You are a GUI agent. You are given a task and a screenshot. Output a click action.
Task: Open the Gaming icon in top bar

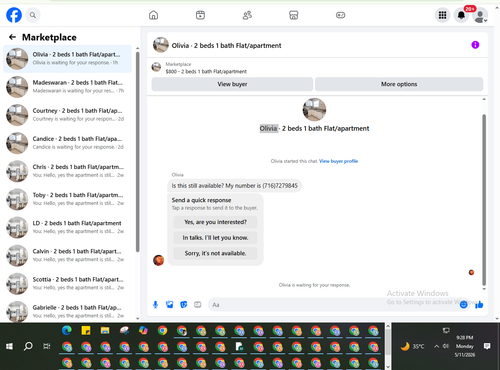pos(340,15)
